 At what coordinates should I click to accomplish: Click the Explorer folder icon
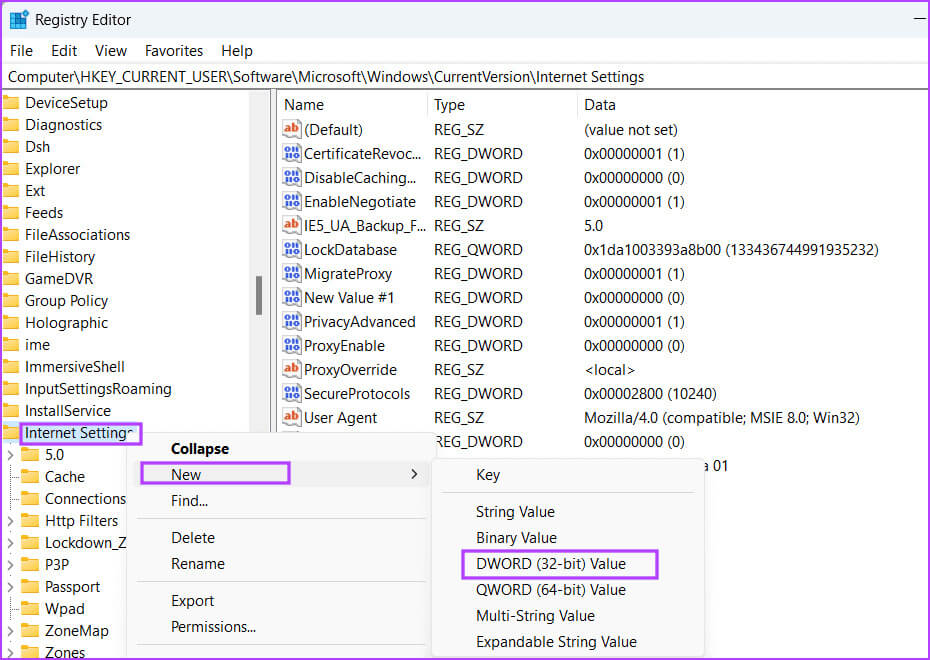point(11,168)
